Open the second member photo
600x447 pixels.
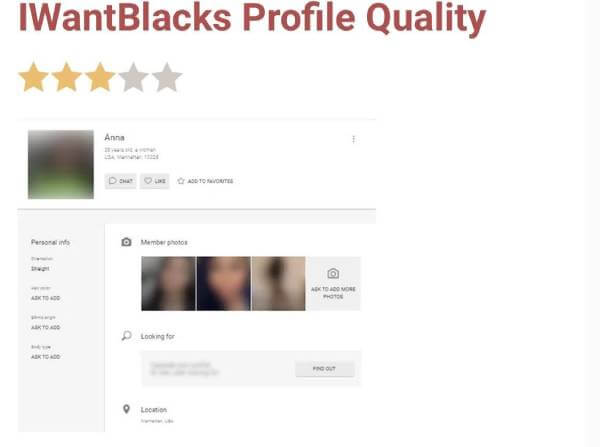[x=223, y=284]
